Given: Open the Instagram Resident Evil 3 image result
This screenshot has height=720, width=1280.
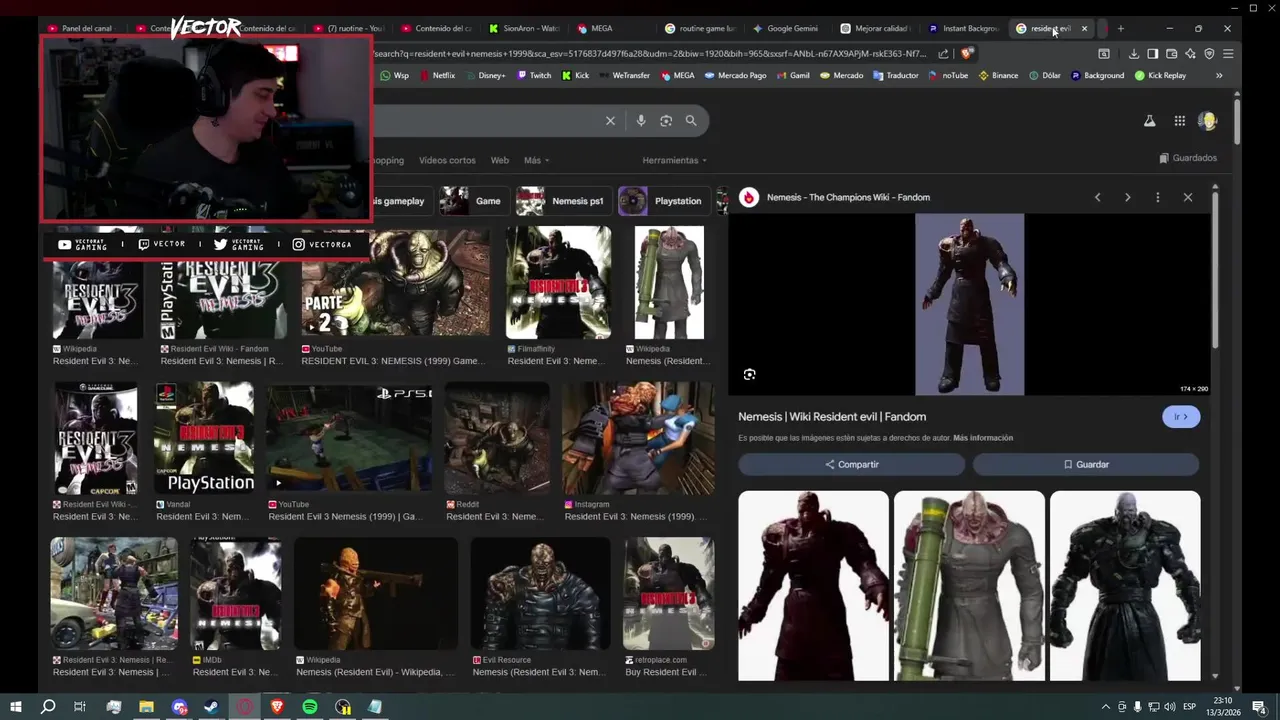Looking at the screenshot, I should (x=638, y=438).
